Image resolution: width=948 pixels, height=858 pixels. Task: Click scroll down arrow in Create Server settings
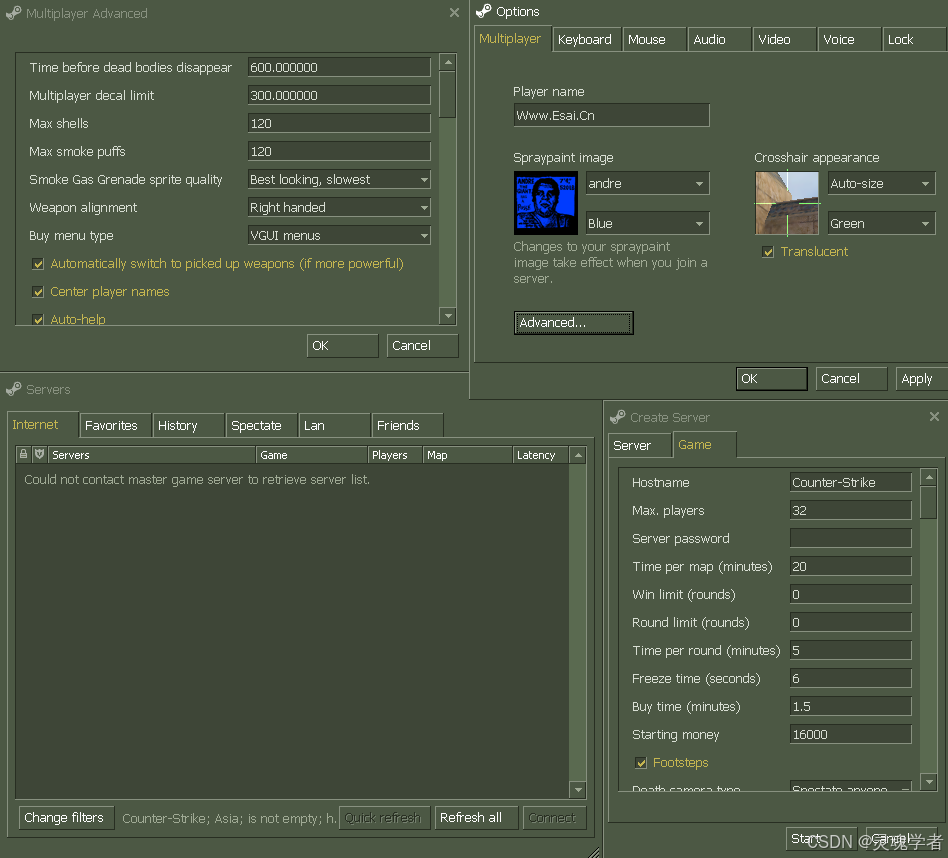tap(929, 781)
